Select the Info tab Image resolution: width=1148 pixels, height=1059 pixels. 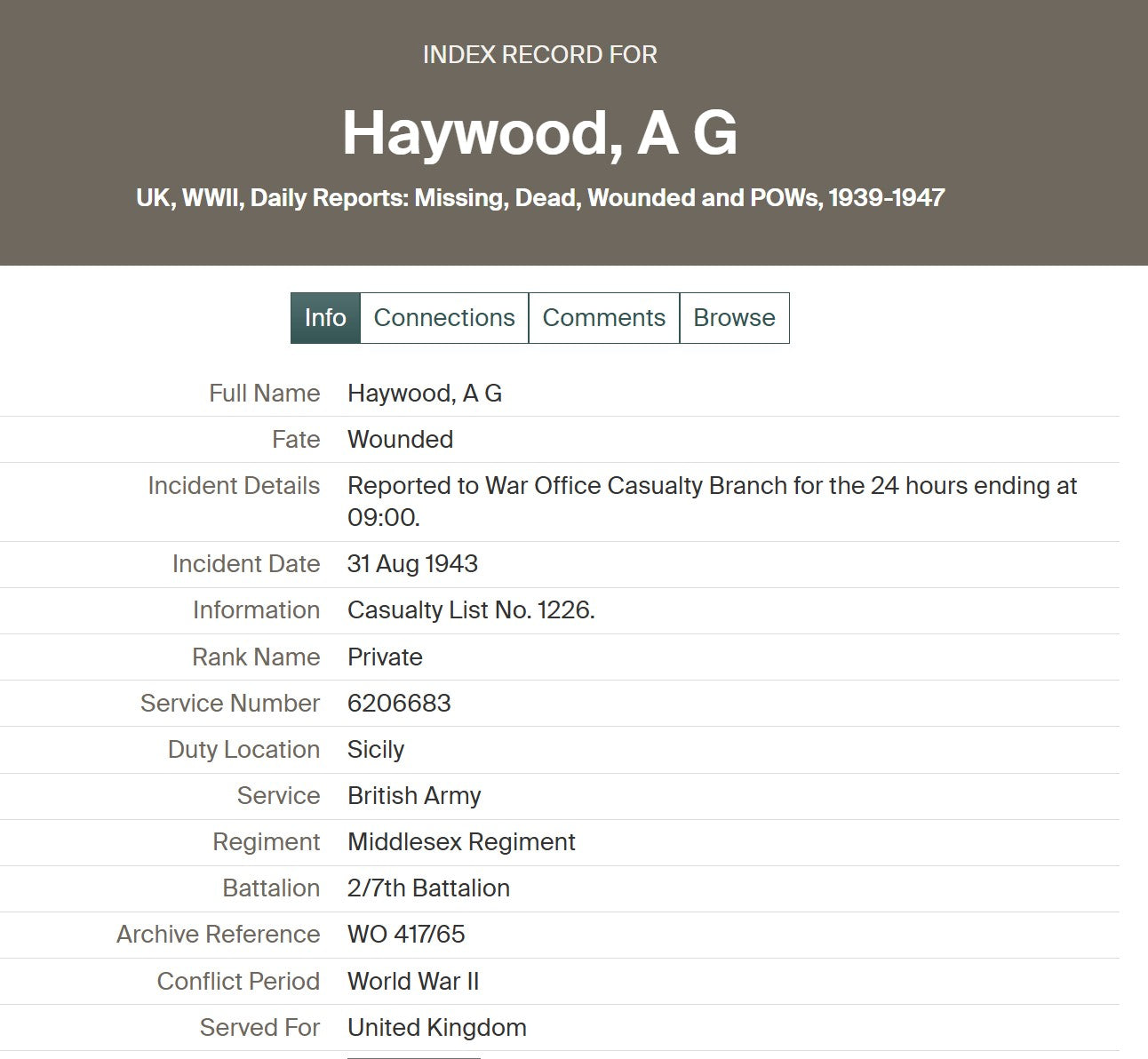tap(325, 318)
